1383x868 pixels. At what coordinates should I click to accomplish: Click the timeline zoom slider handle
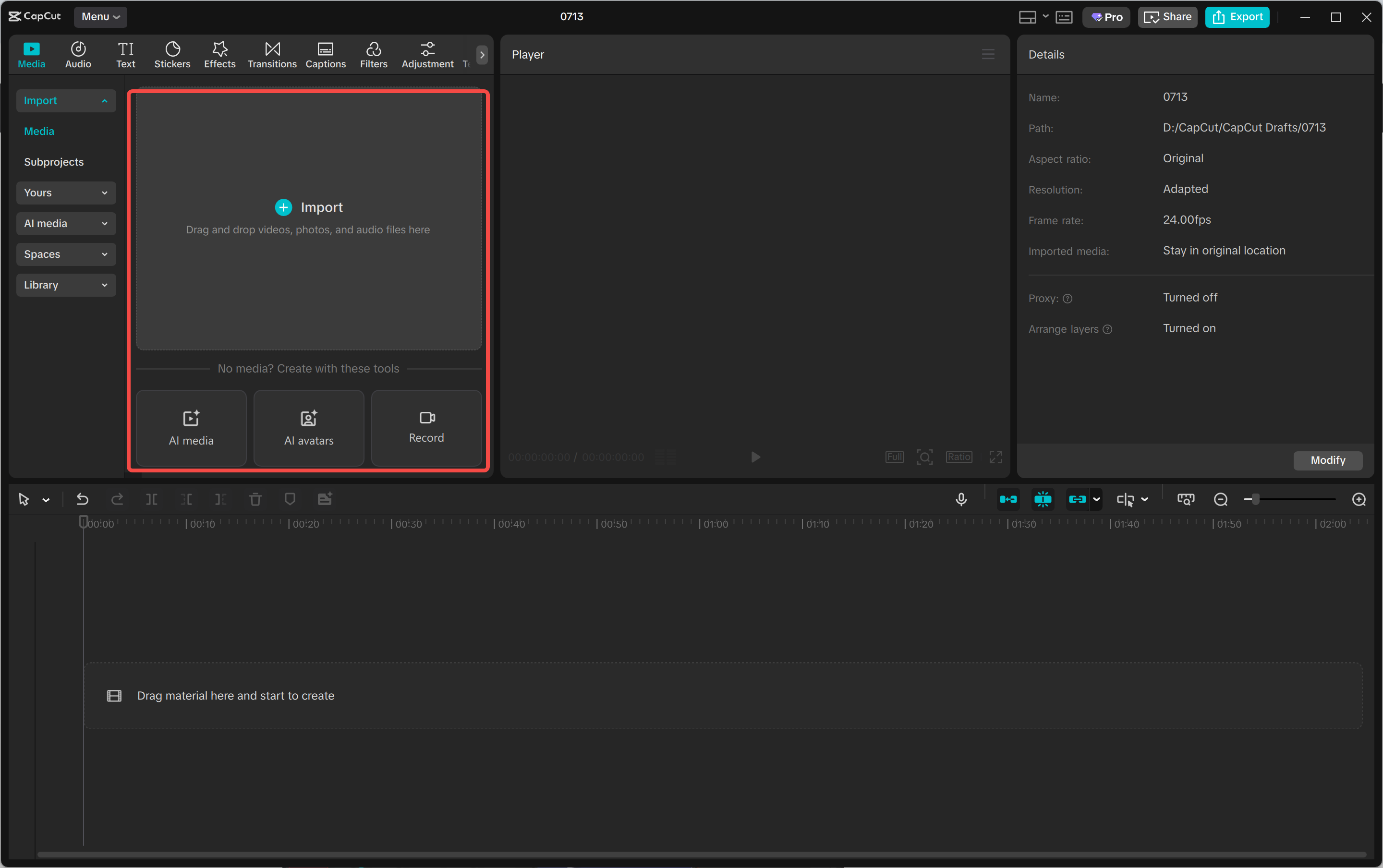(1256, 499)
